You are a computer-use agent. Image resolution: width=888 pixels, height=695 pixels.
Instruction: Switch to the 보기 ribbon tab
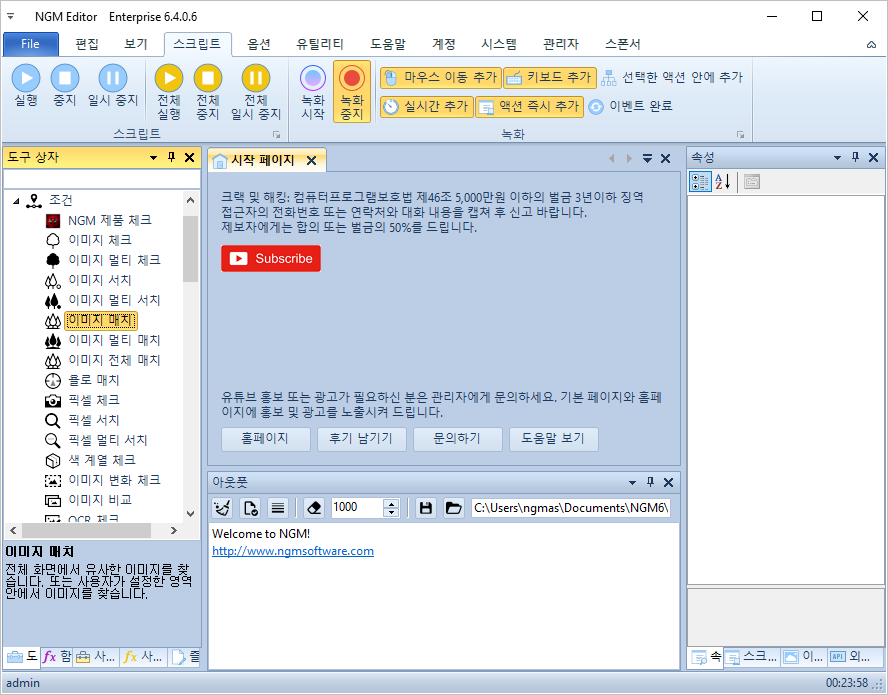point(136,44)
